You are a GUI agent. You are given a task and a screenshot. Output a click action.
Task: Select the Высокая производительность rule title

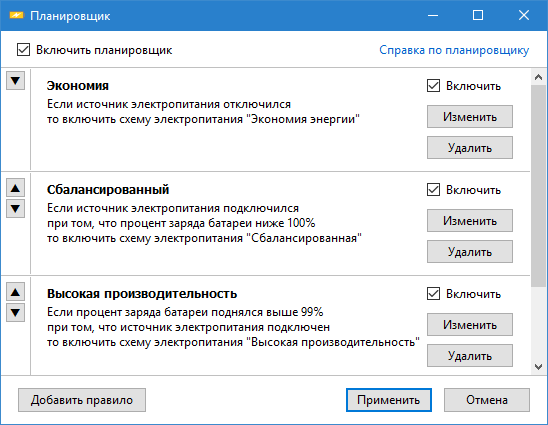click(142, 294)
